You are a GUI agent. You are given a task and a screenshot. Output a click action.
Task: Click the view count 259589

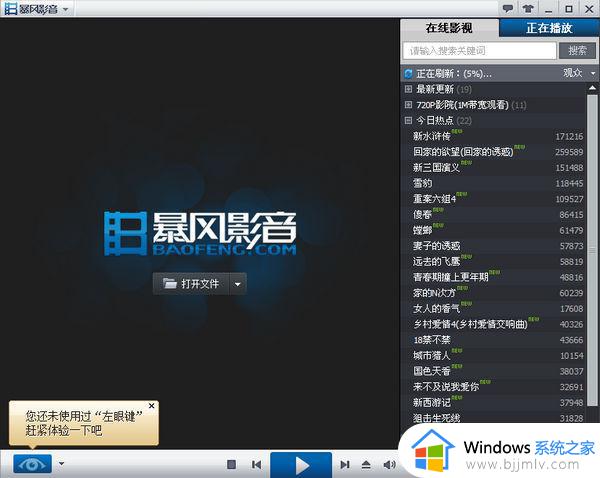(x=569, y=152)
